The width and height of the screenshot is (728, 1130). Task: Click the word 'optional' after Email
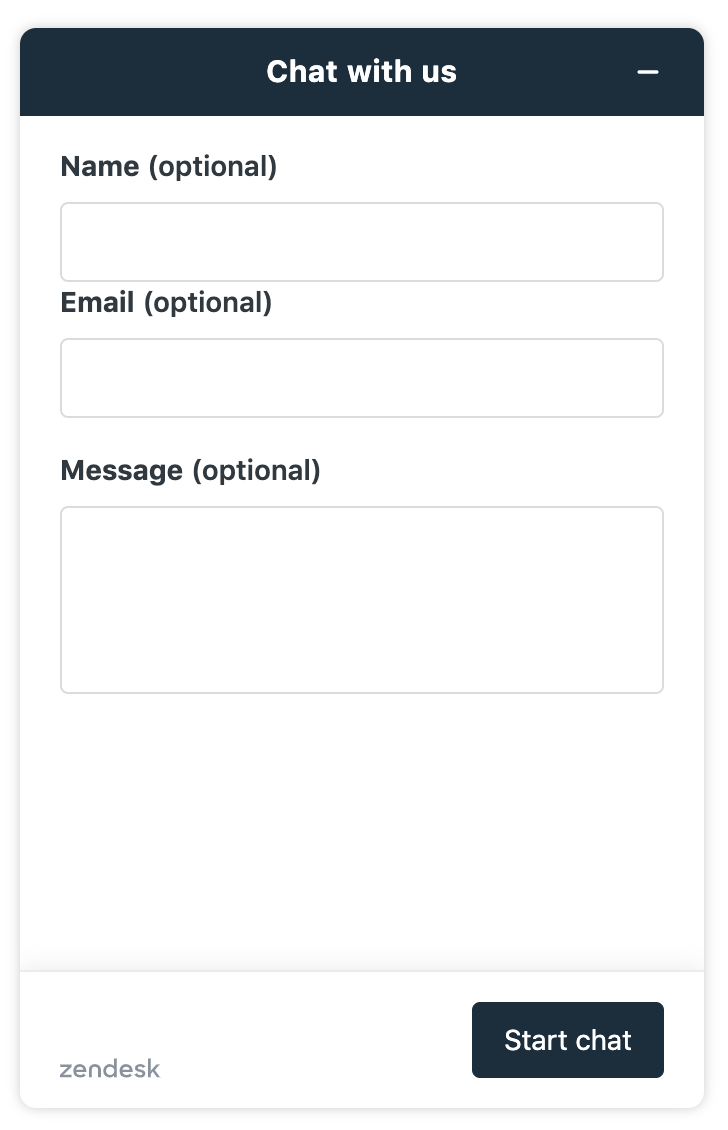click(208, 303)
